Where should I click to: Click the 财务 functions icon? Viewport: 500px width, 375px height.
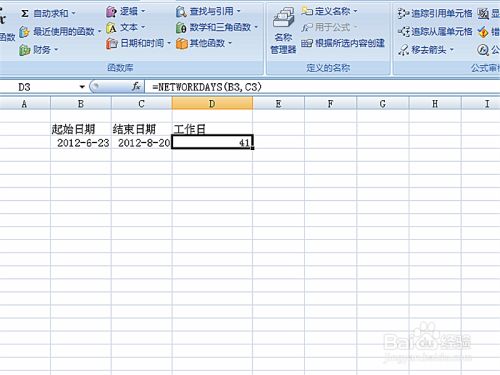point(24,50)
